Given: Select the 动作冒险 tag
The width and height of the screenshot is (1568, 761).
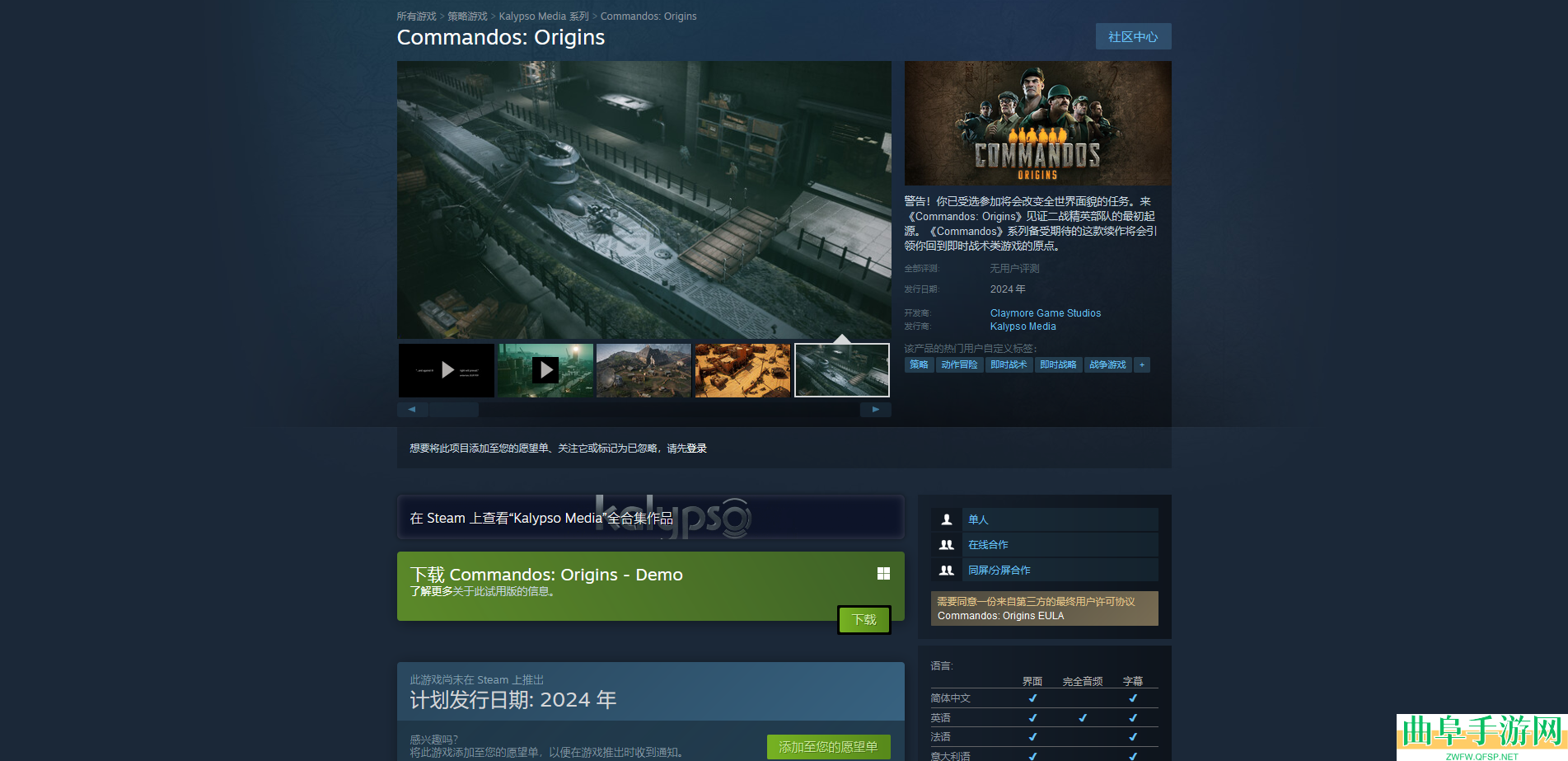Looking at the screenshot, I should (959, 364).
